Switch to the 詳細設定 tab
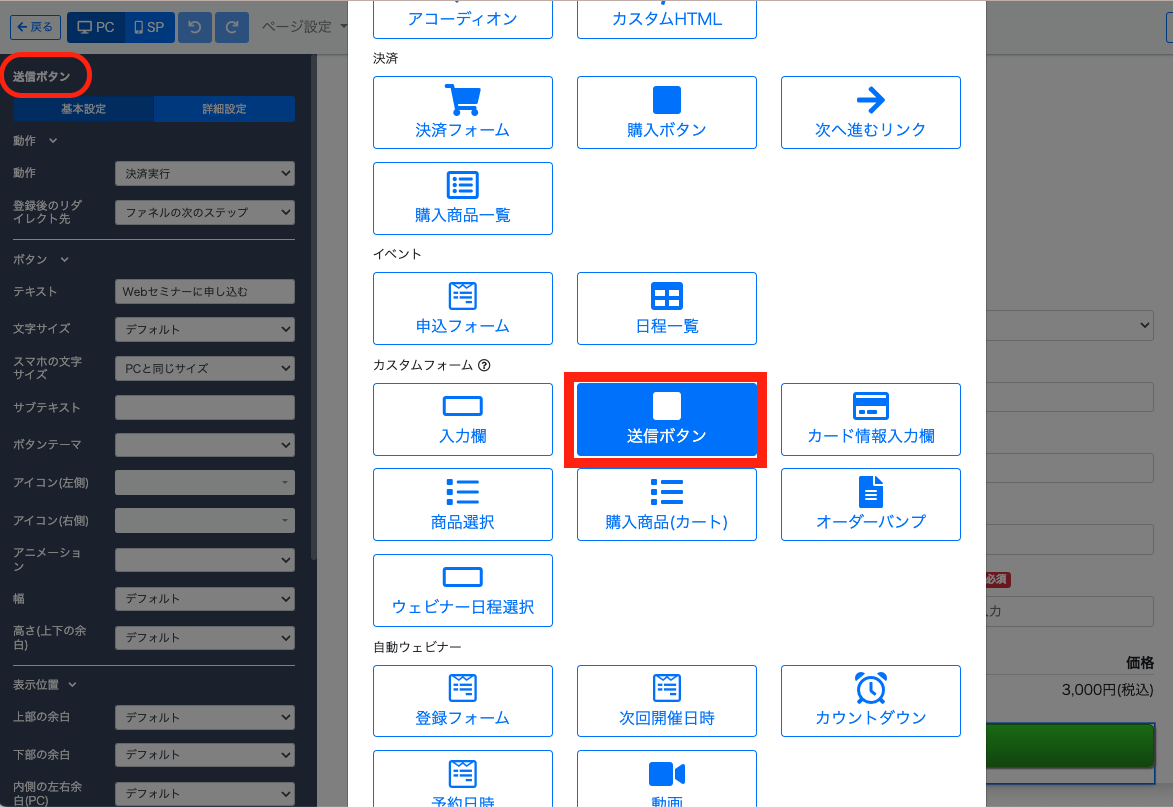 click(x=224, y=109)
